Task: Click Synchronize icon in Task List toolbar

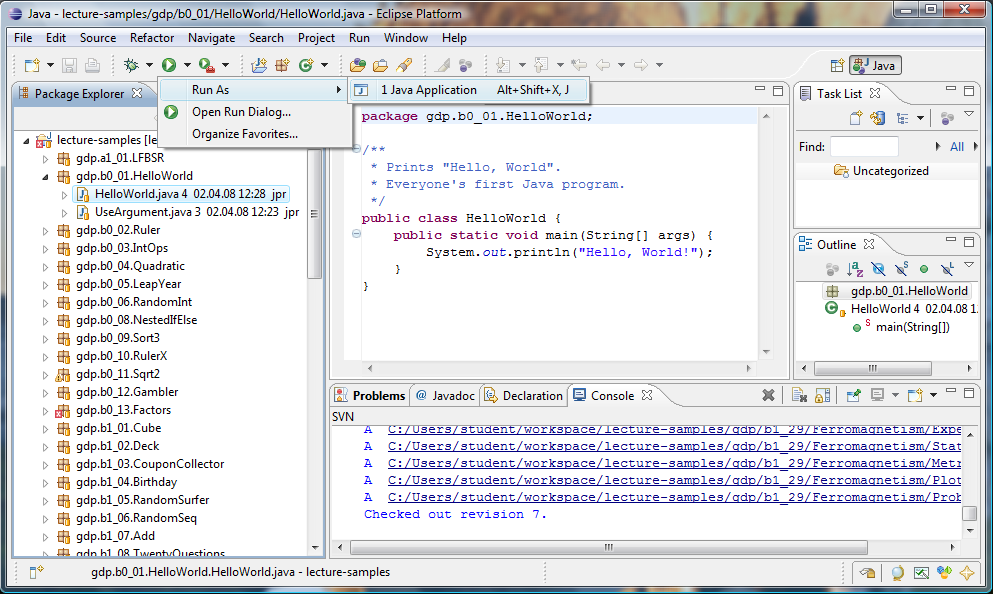Action: coord(878,118)
